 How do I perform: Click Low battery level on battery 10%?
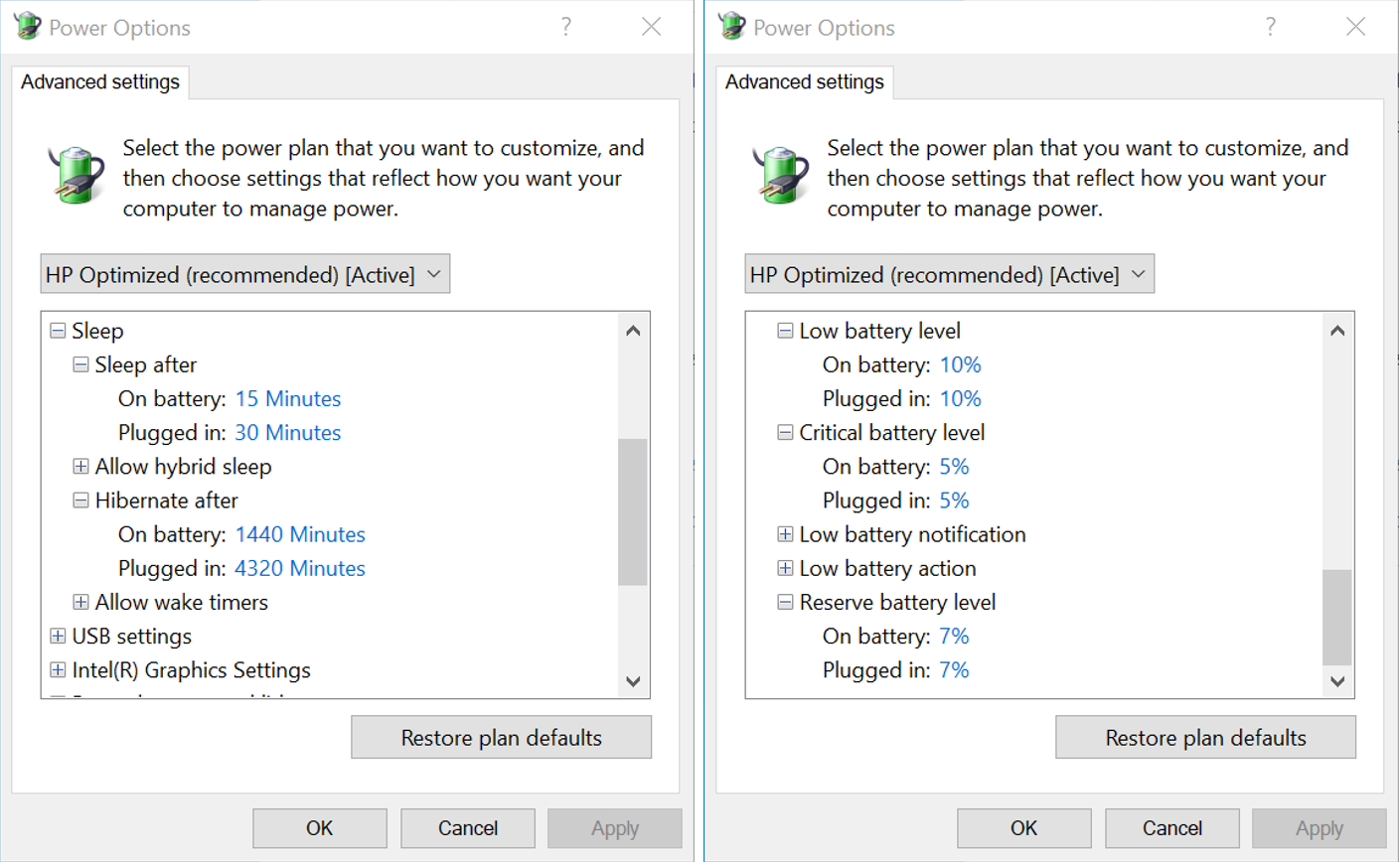click(x=961, y=364)
